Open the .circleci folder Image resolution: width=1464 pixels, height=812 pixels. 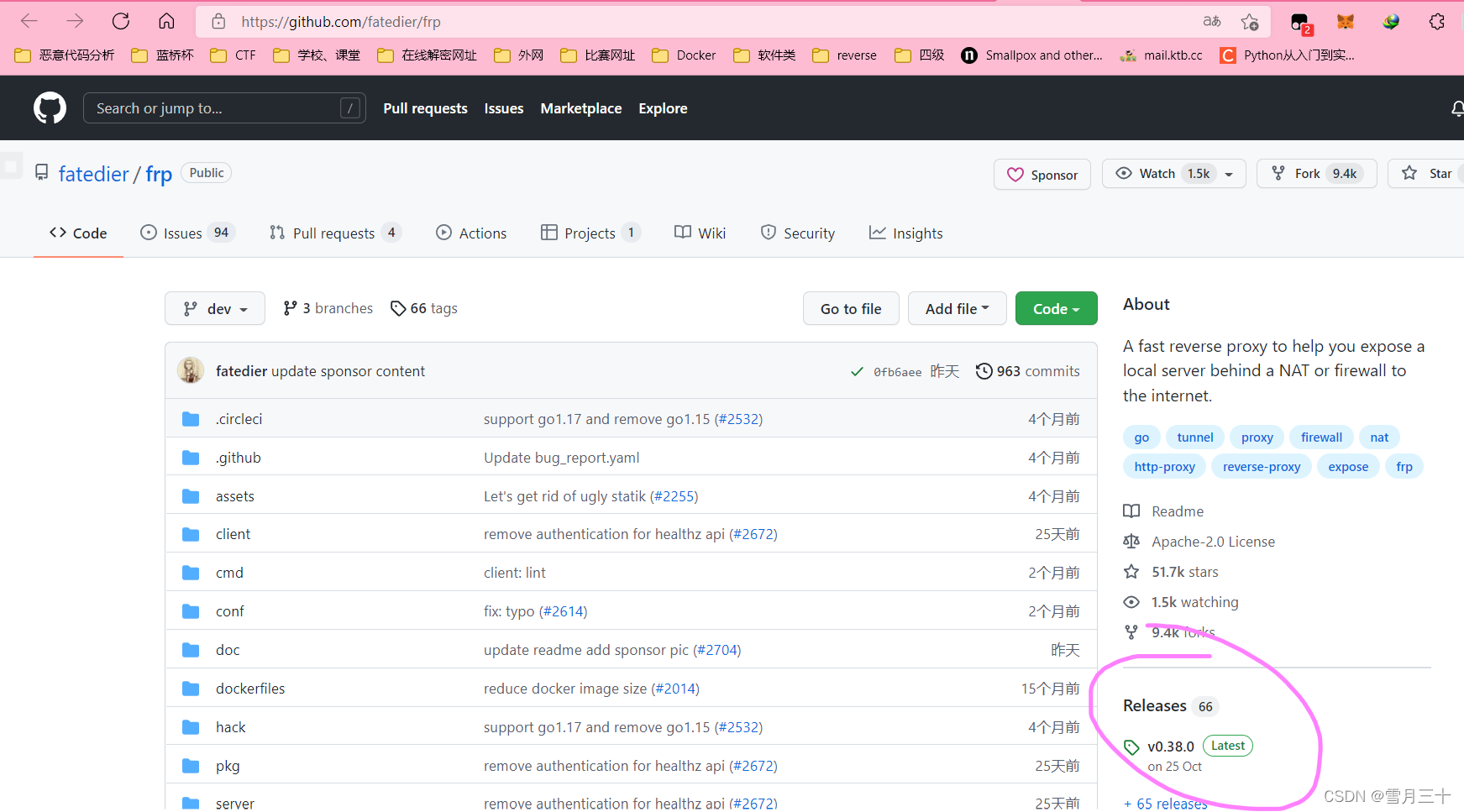click(239, 419)
